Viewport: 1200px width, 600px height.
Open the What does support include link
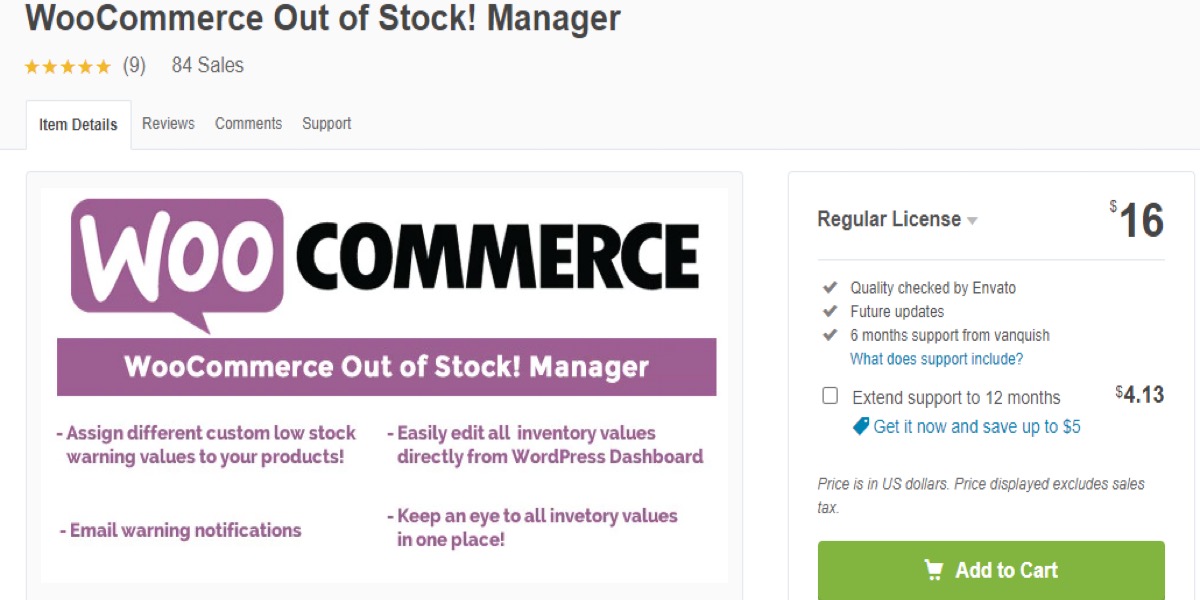(936, 359)
